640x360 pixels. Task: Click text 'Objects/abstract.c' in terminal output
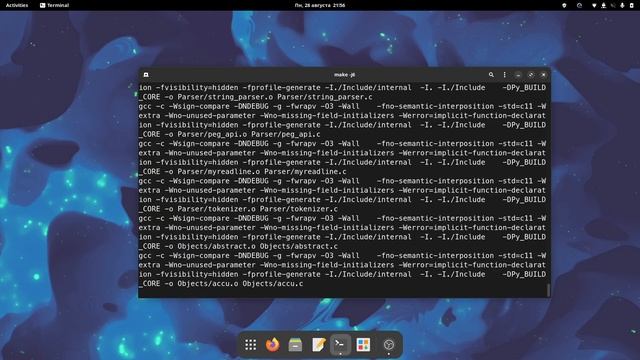point(298,247)
